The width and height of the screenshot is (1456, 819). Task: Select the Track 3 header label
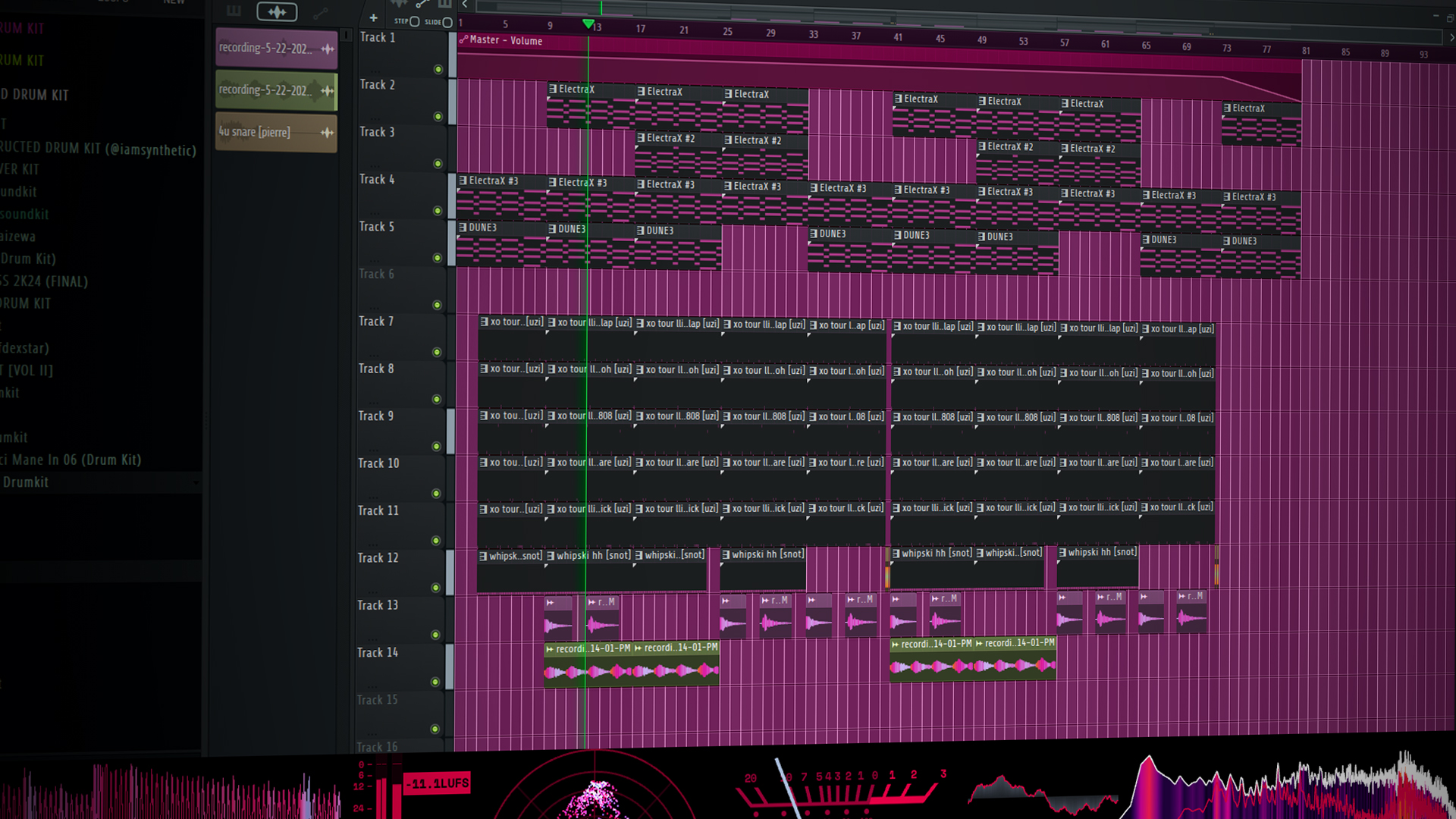377,132
